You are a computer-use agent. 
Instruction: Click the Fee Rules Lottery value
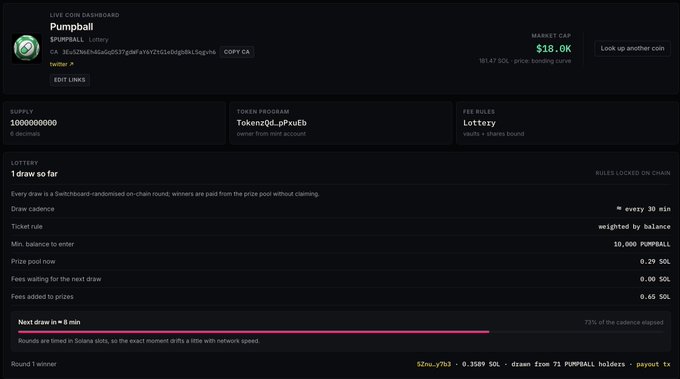(x=479, y=123)
